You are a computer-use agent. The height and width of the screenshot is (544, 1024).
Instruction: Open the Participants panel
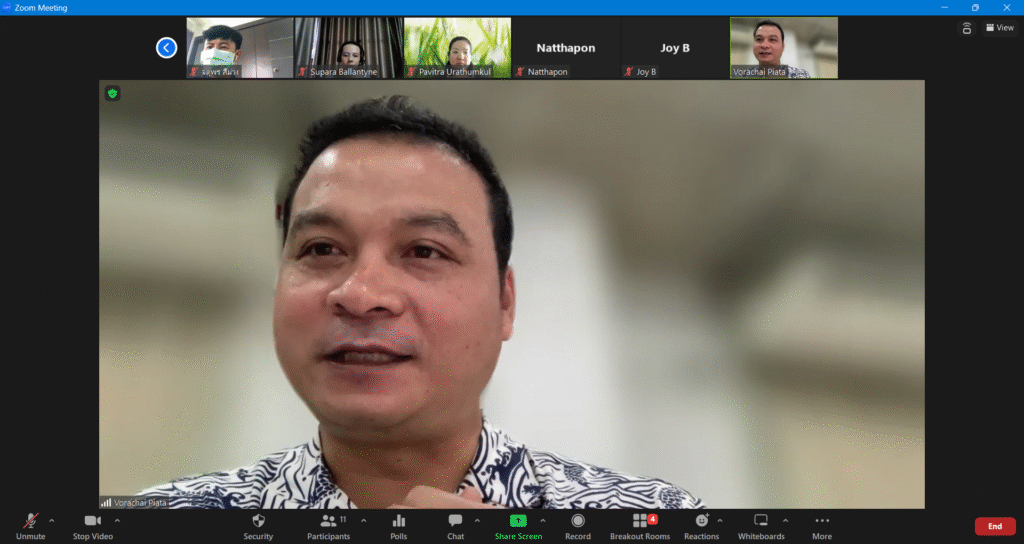(328, 521)
